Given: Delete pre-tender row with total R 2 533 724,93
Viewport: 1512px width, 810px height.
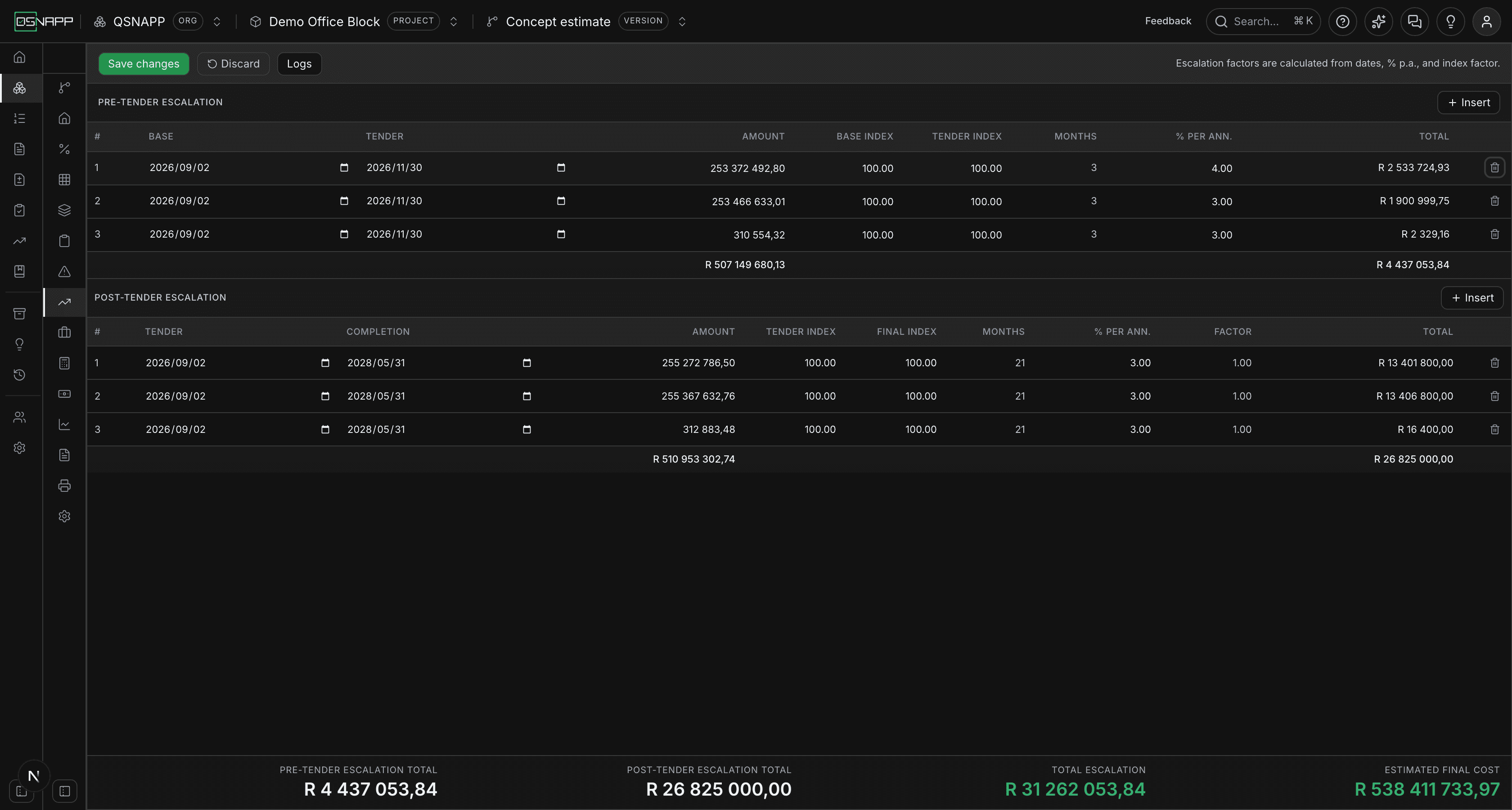Looking at the screenshot, I should 1494,168.
